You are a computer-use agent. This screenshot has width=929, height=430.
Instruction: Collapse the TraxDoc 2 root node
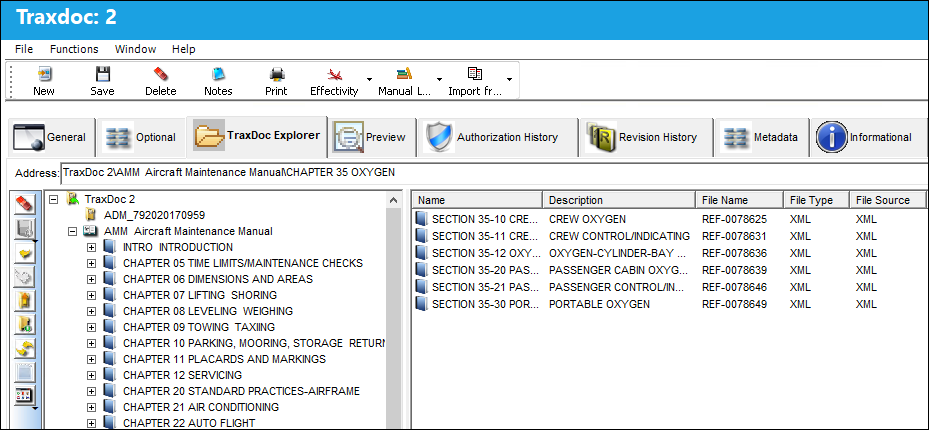point(54,200)
